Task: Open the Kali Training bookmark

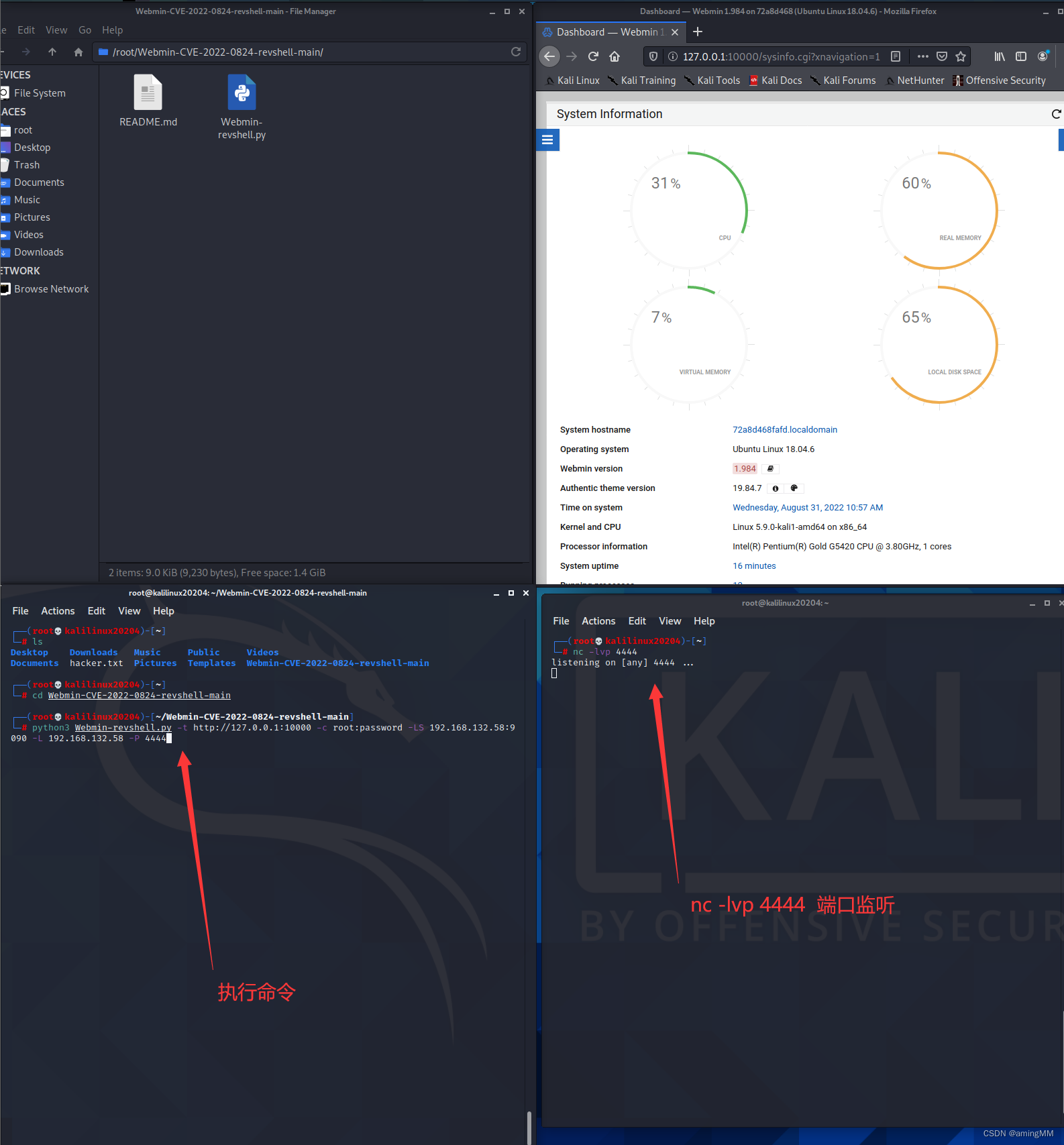Action: [x=642, y=80]
